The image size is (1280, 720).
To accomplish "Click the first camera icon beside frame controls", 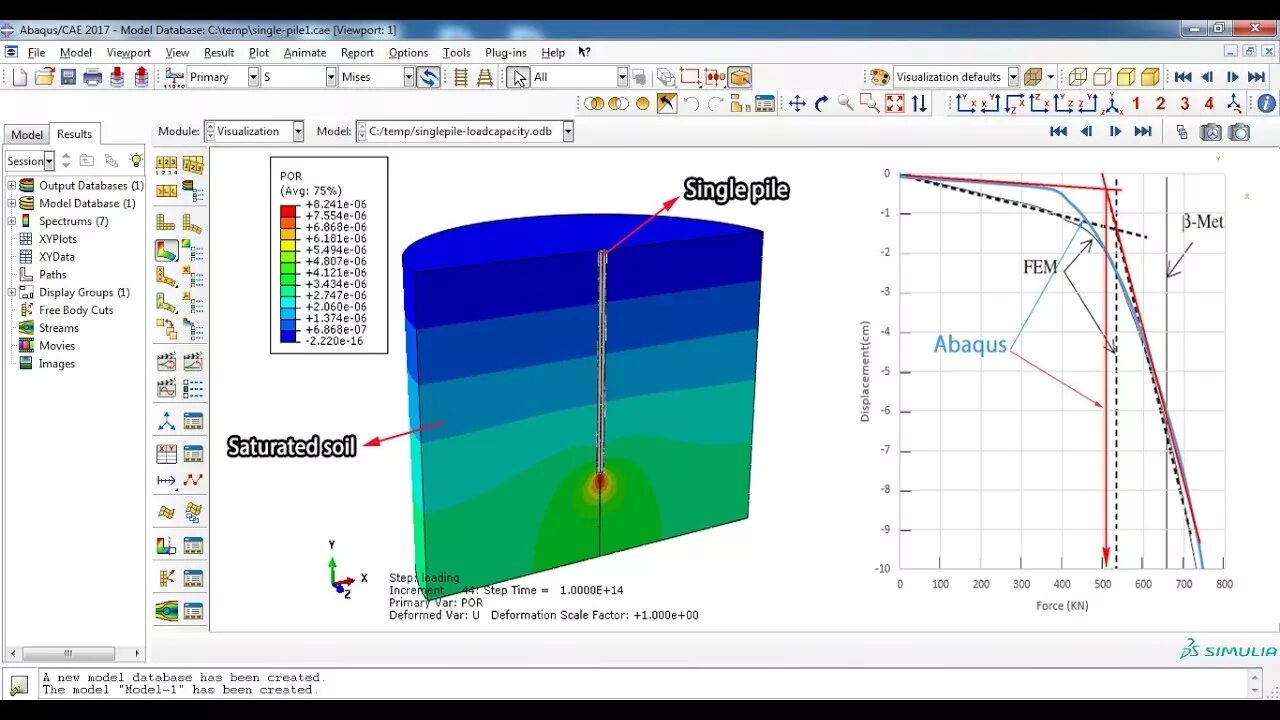I will point(1211,132).
